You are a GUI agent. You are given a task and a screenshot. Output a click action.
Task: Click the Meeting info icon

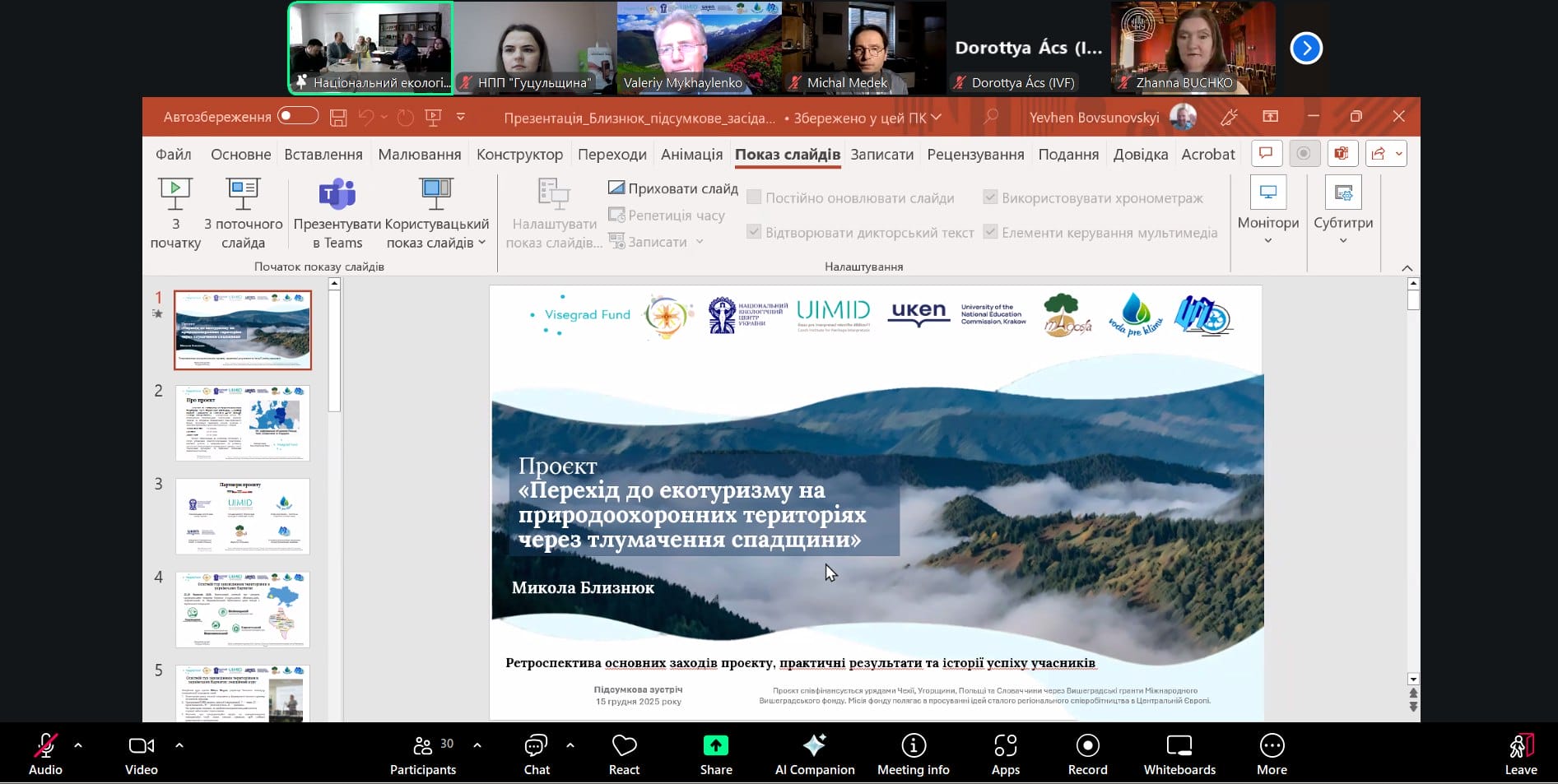click(x=913, y=754)
